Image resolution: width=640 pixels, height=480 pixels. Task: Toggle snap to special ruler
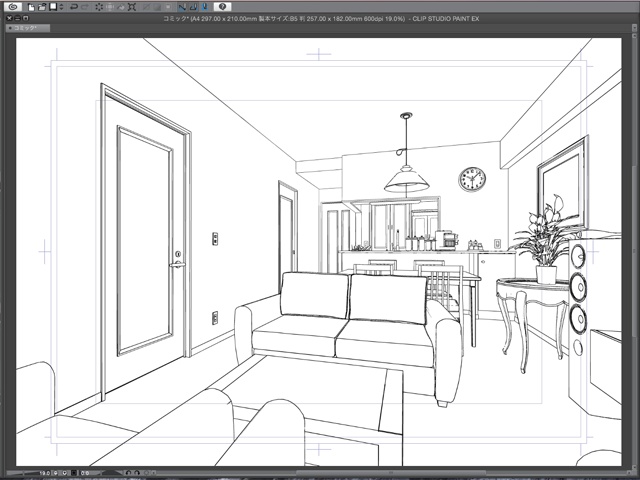[x=193, y=7]
